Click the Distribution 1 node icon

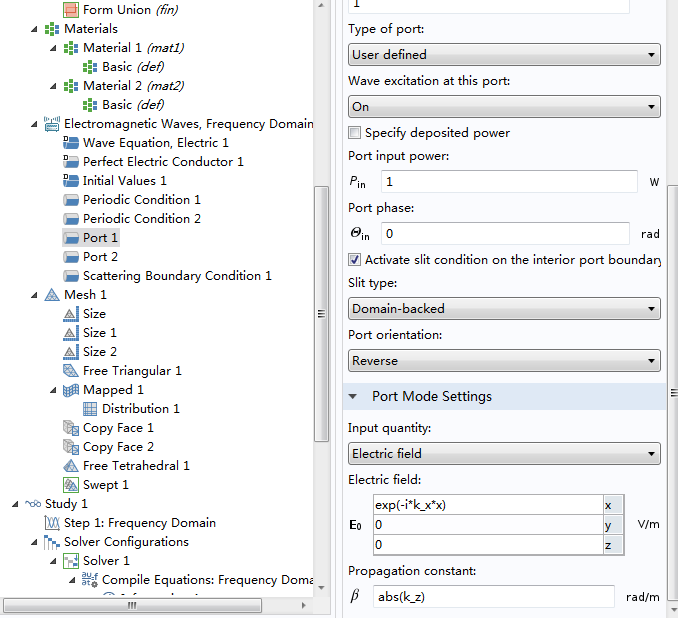tap(90, 409)
